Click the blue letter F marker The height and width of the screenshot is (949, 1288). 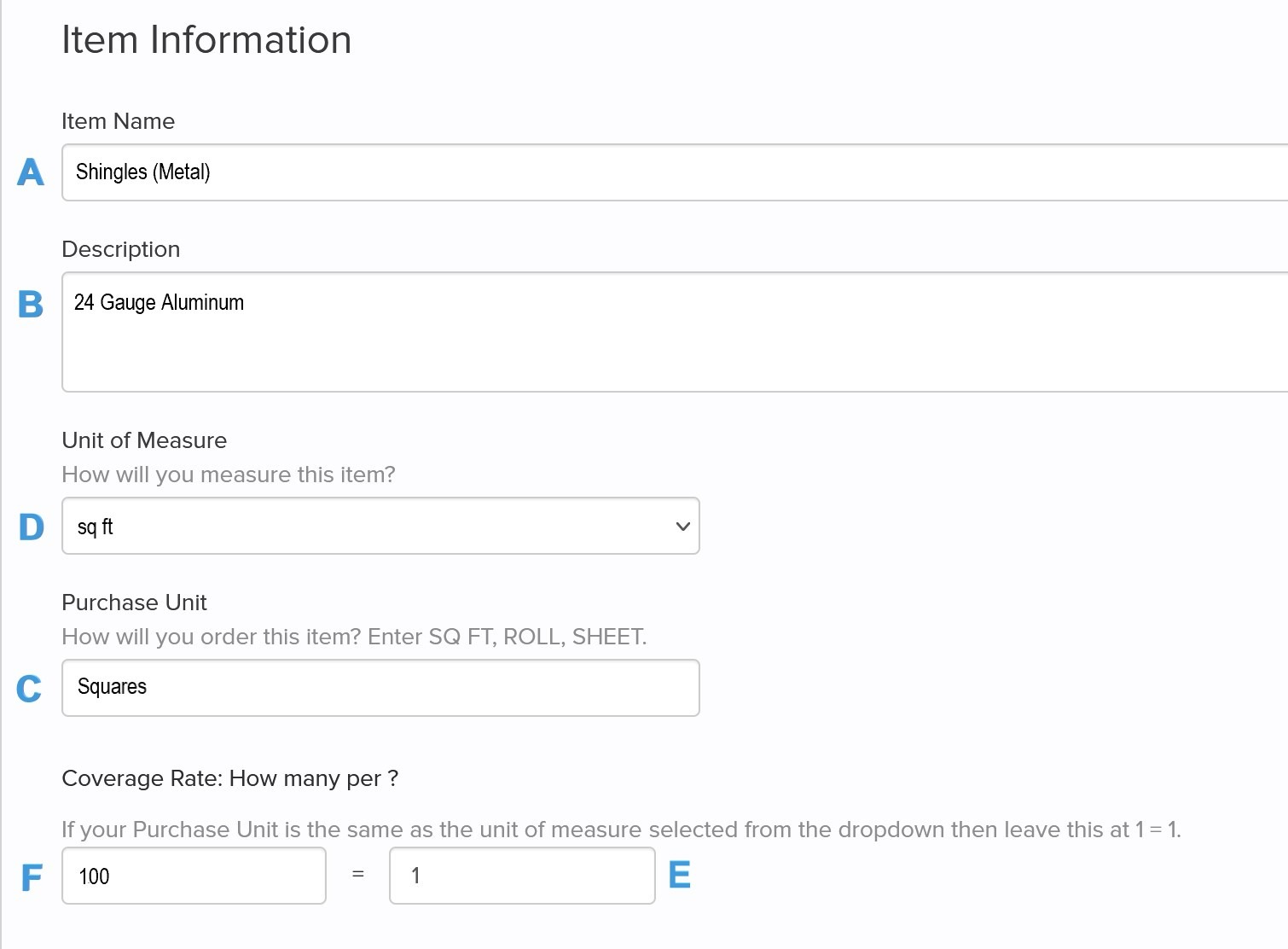[x=32, y=877]
